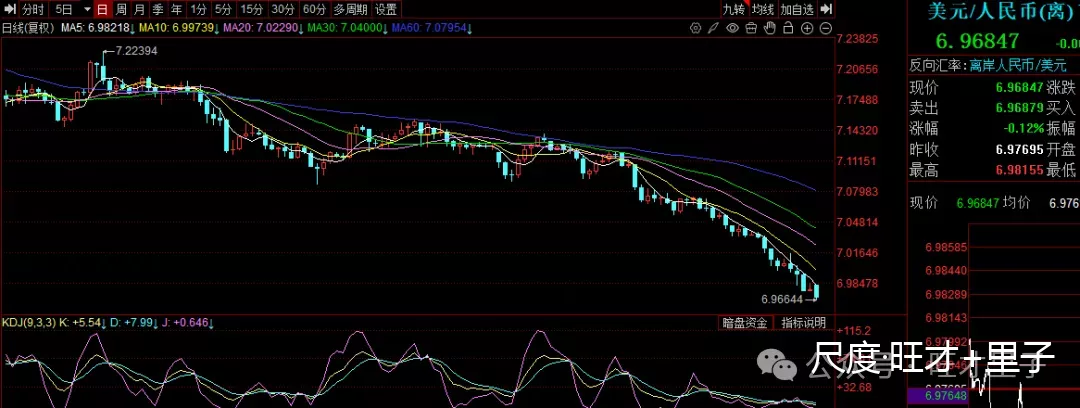The width and height of the screenshot is (1080, 408).
Task: Switch to 周 weekly chart
Action: [121, 9]
